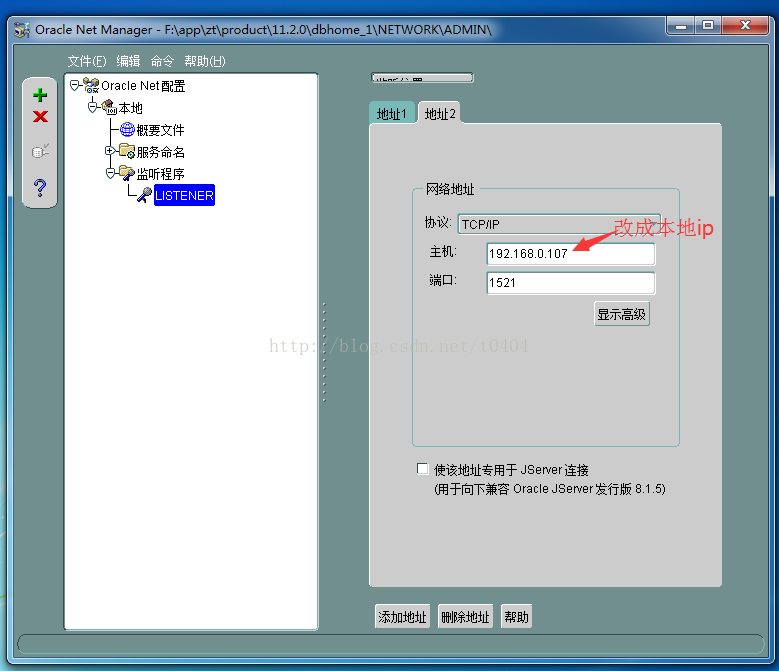Collapse the Oracle Net配置 root node
This screenshot has height=671, width=779.
(75, 85)
